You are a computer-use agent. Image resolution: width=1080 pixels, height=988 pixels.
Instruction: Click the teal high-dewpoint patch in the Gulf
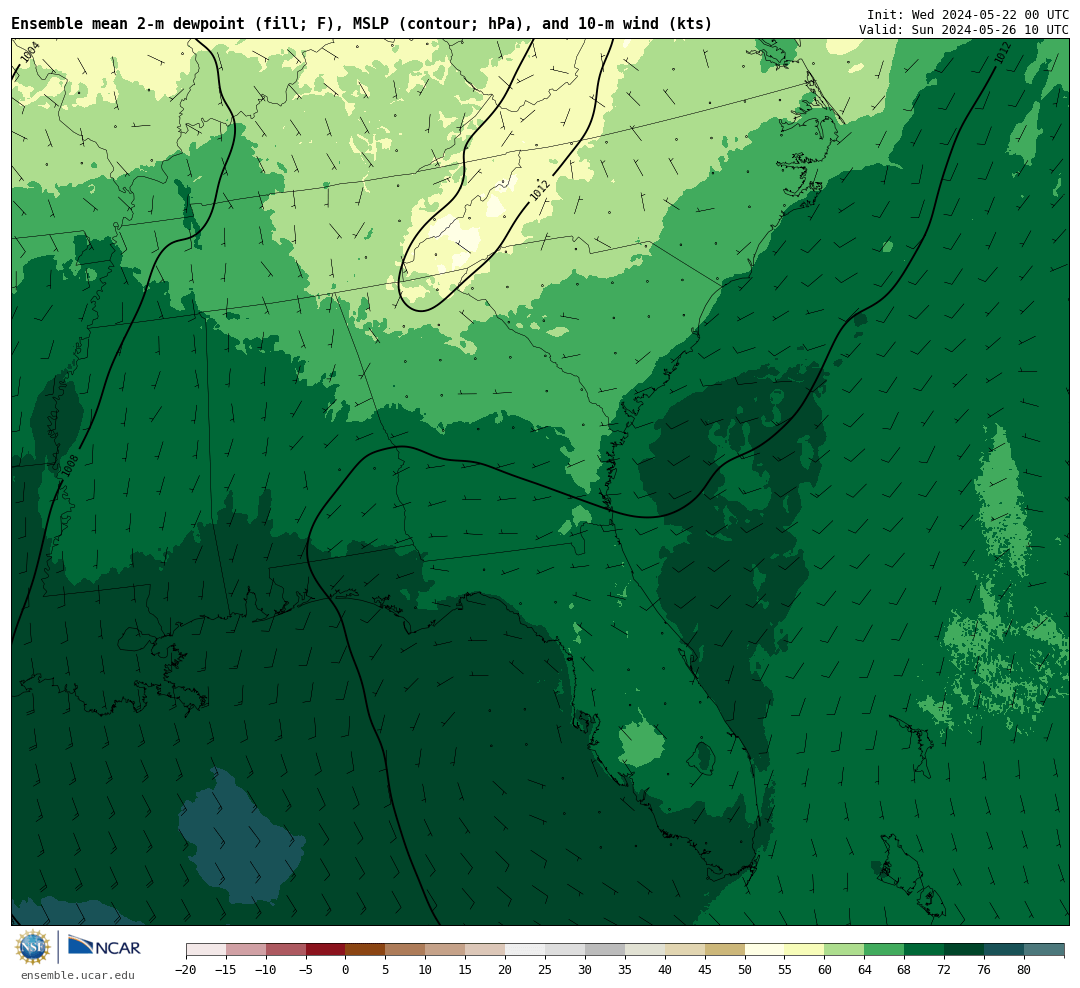click(x=240, y=836)
